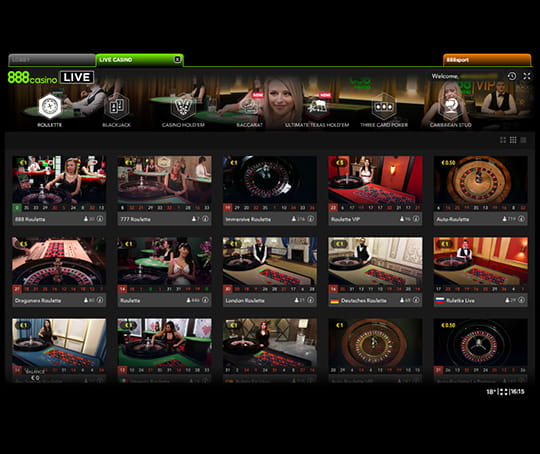Image resolution: width=540 pixels, height=454 pixels.
Task: Join the Deutsches Roulette table
Action: coord(375,261)
